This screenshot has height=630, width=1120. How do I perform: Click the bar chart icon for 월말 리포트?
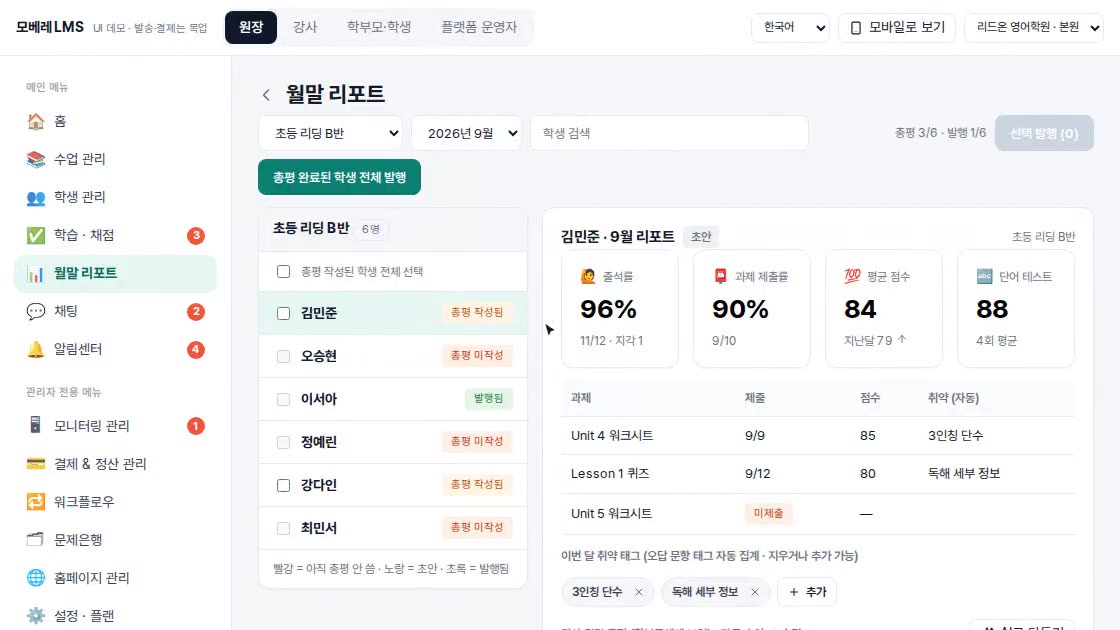(x=35, y=274)
